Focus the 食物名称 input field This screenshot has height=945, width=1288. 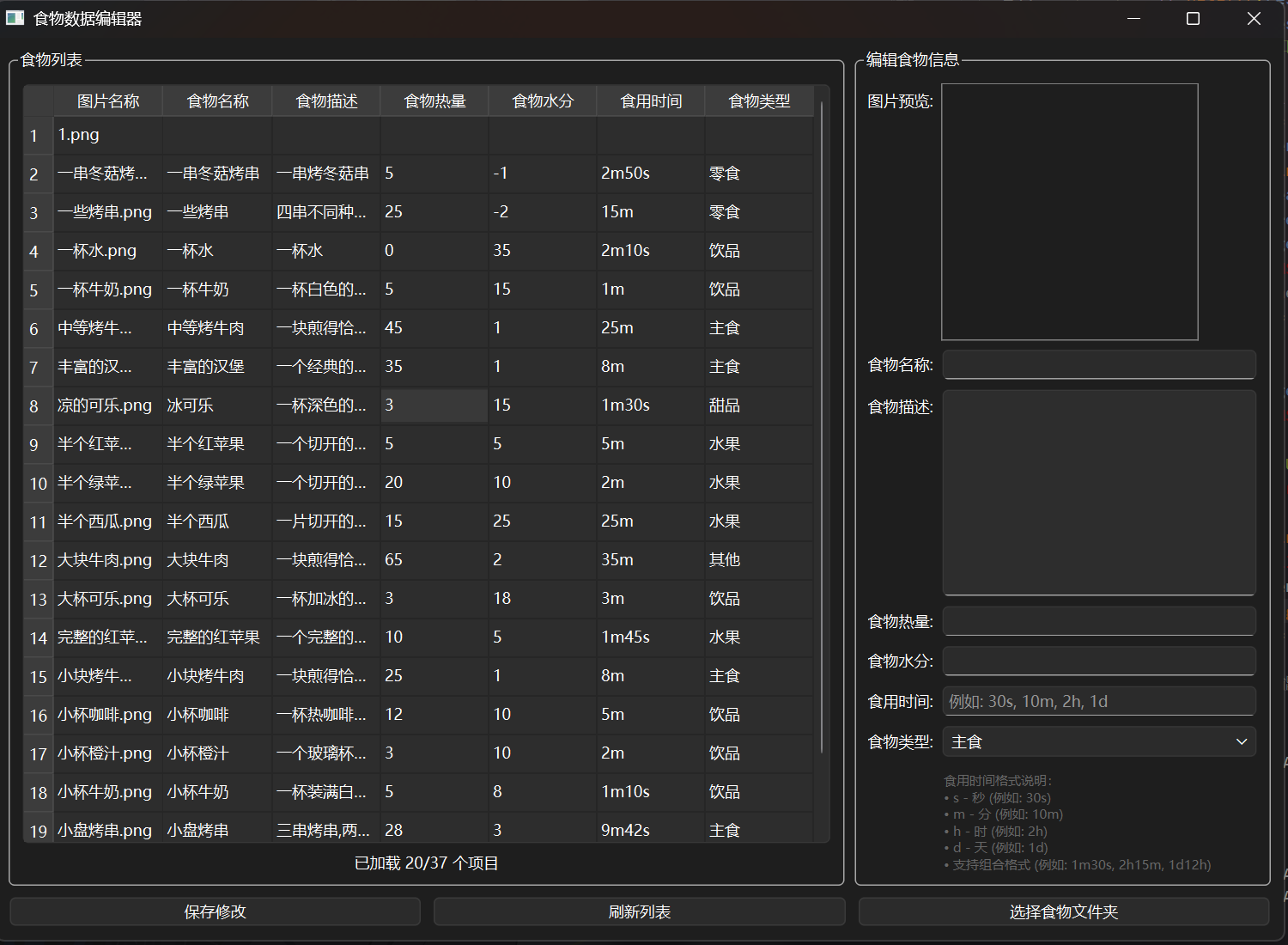[1099, 365]
